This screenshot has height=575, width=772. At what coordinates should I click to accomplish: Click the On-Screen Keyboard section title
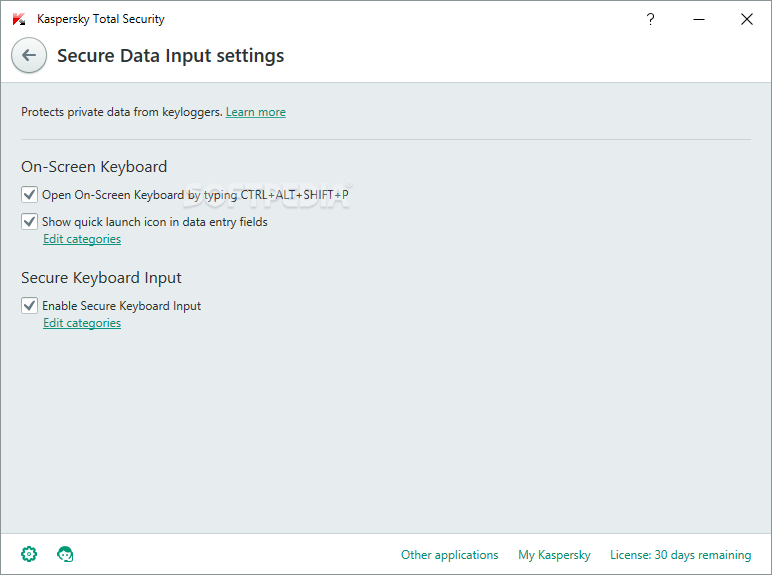[x=94, y=167]
